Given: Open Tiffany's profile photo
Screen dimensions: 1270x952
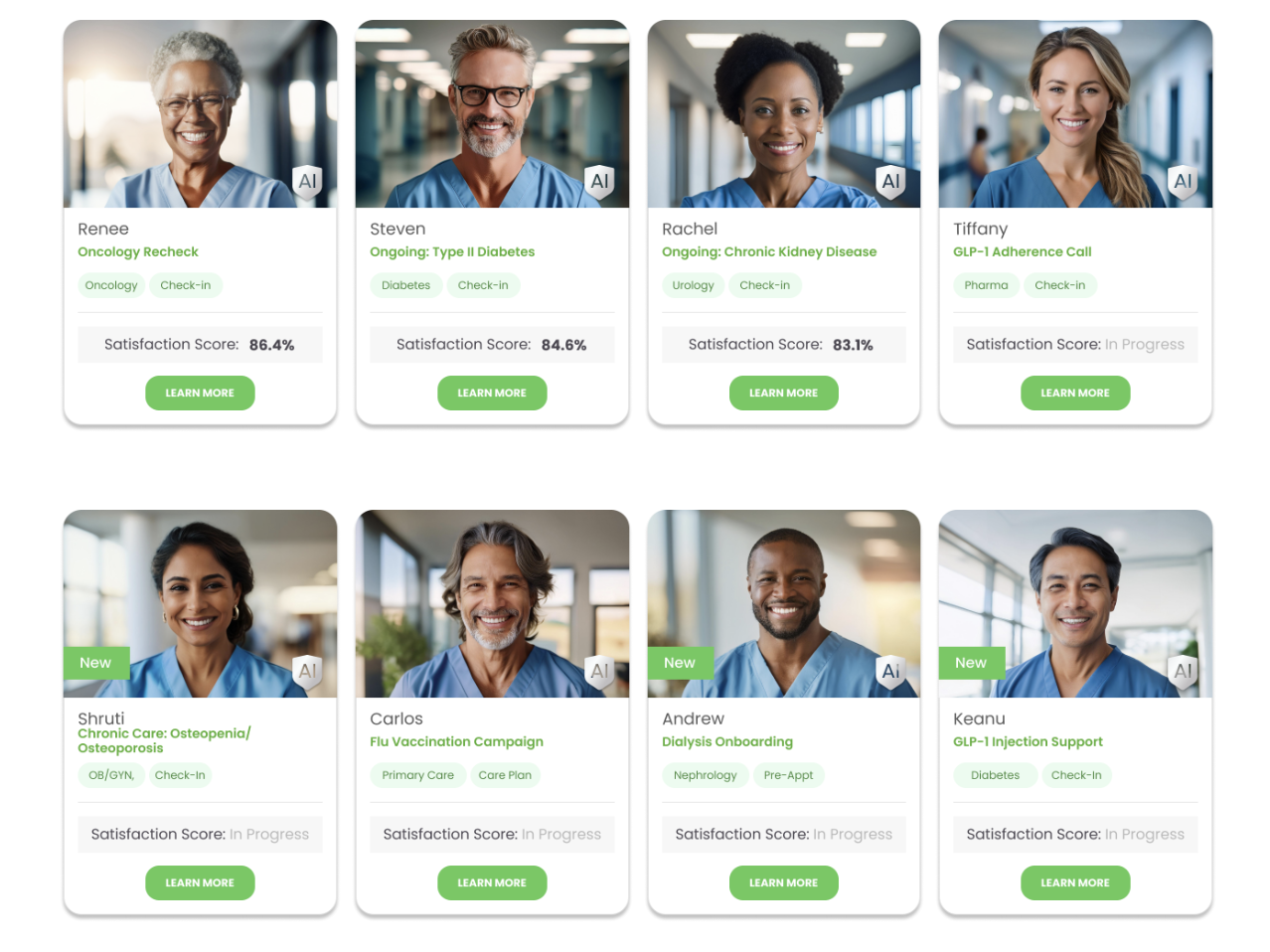Looking at the screenshot, I should click(x=1075, y=114).
